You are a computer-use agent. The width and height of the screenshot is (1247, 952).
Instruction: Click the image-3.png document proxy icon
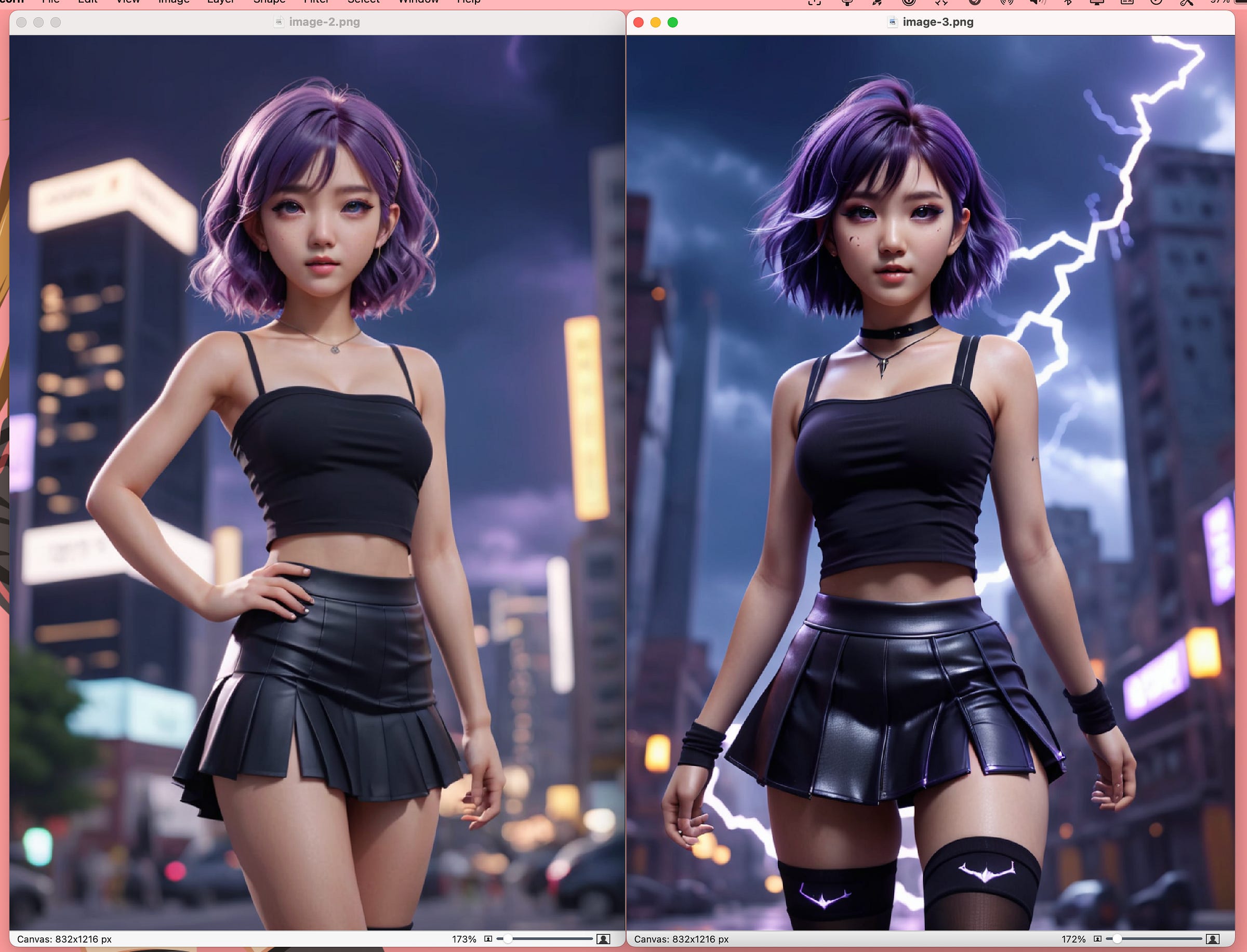tap(892, 22)
